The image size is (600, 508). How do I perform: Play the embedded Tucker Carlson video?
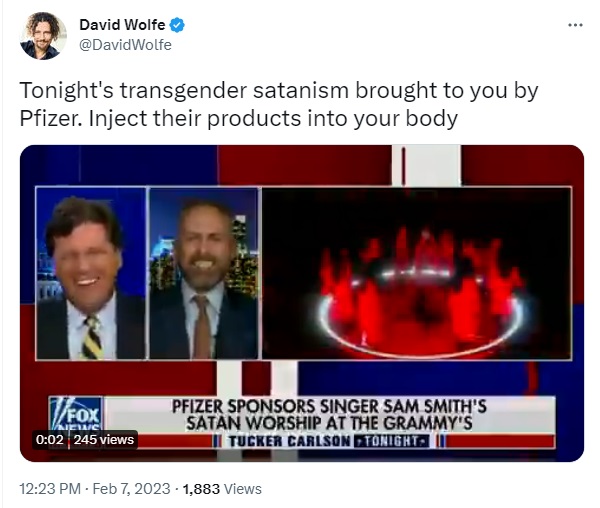(302, 303)
